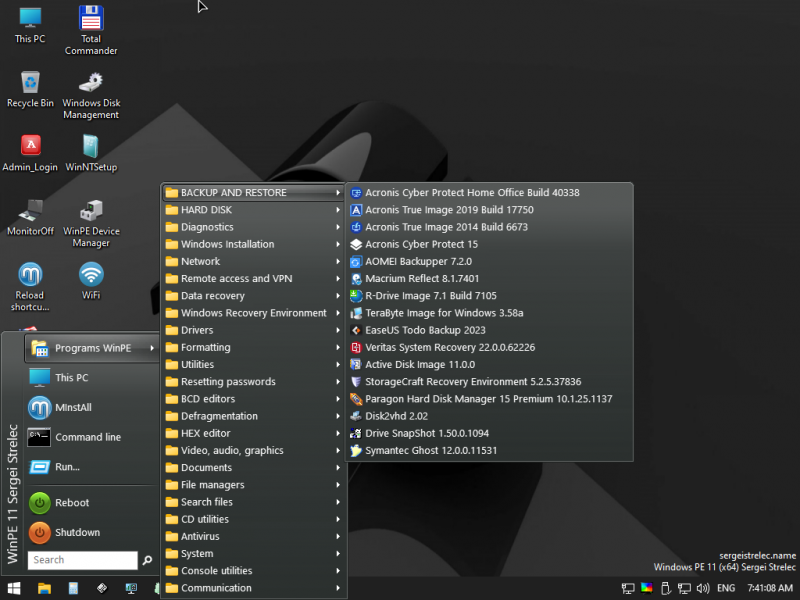Open Defragmentation menu folder

[253, 416]
